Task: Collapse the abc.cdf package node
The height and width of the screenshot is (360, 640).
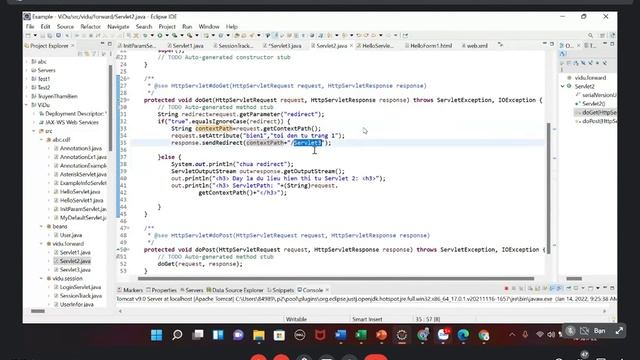Action: pos(42,140)
